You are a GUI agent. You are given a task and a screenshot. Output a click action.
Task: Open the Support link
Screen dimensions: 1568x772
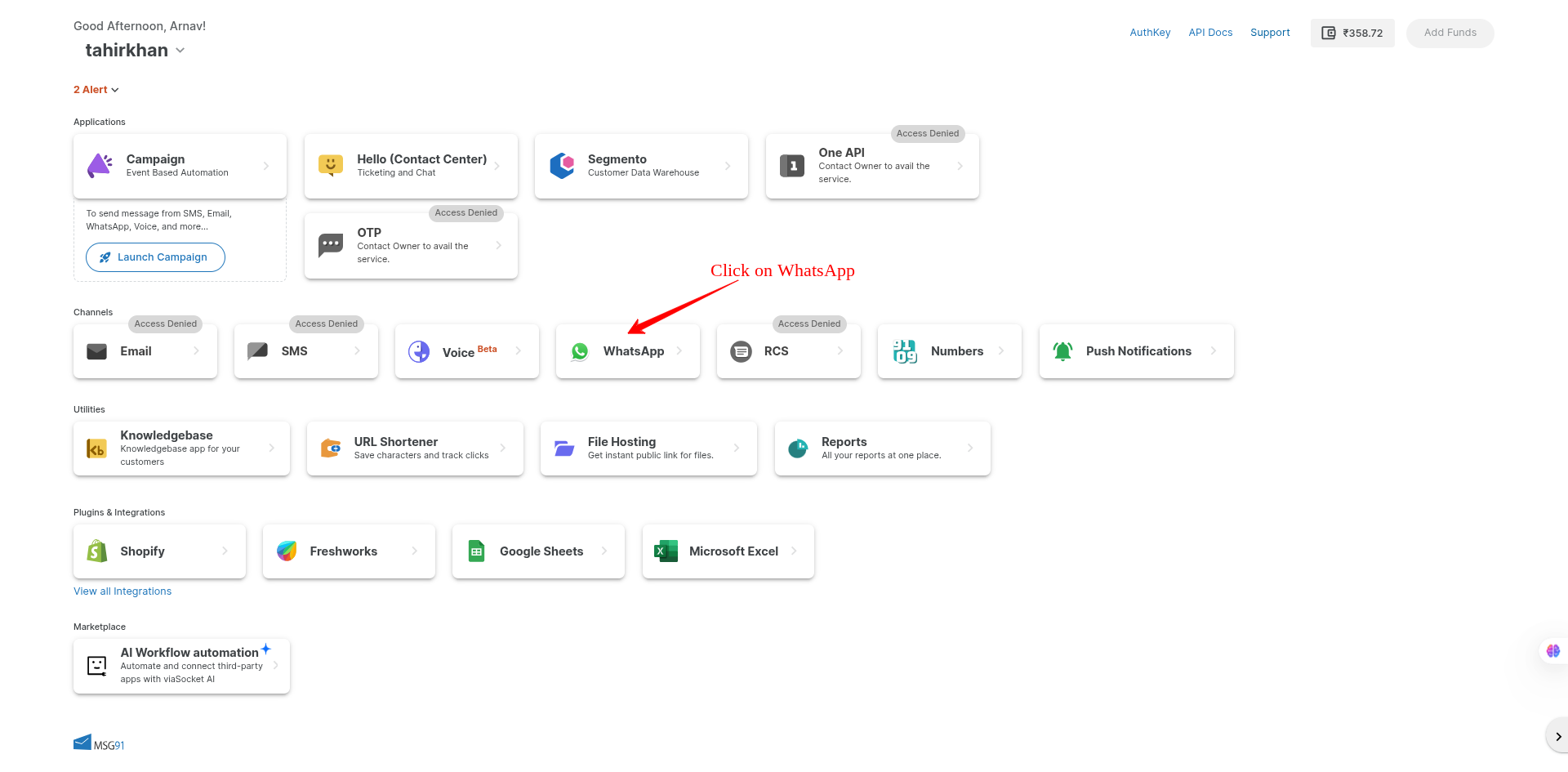(1270, 33)
